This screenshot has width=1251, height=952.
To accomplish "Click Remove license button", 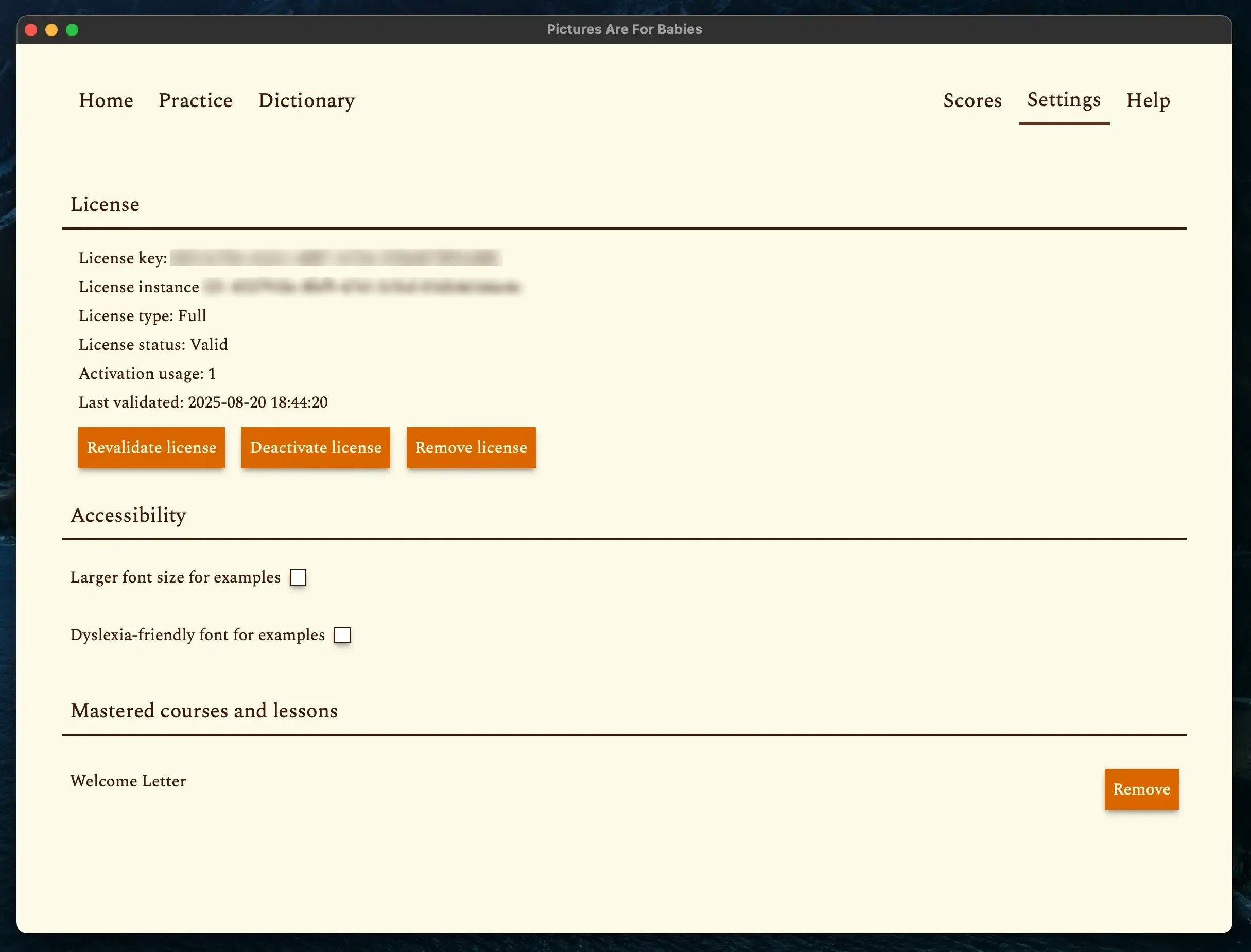I will coord(471,448).
